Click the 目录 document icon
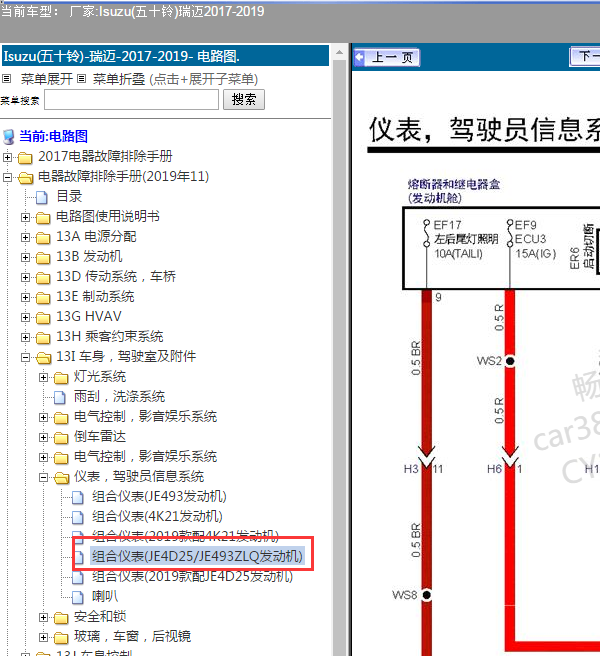600x656 pixels. click(x=42, y=197)
